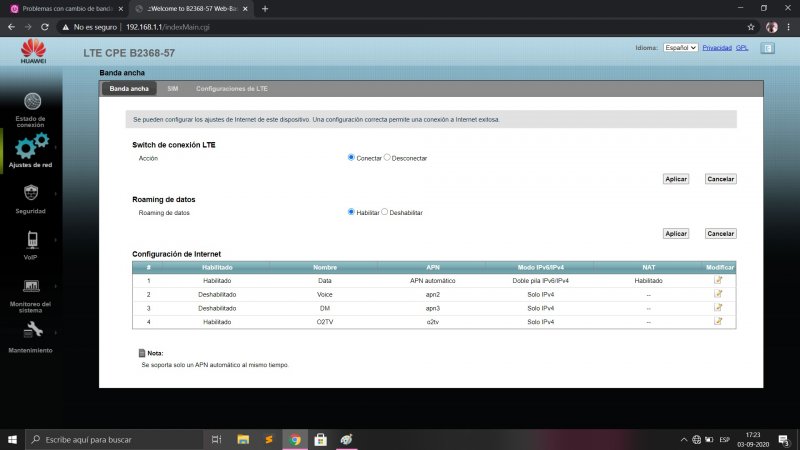Open Chrome three-dot menu
The width and height of the screenshot is (800, 450).
788,27
